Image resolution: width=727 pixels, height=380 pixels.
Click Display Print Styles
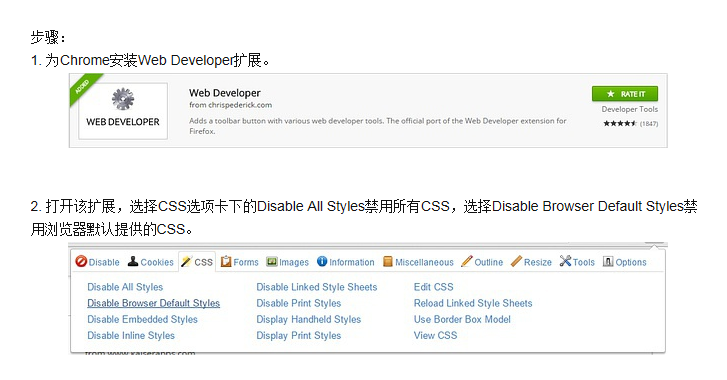click(299, 336)
